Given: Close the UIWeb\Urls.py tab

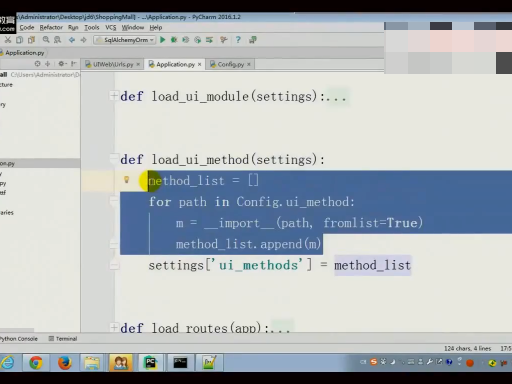Looking at the screenshot, I should pos(138,64).
